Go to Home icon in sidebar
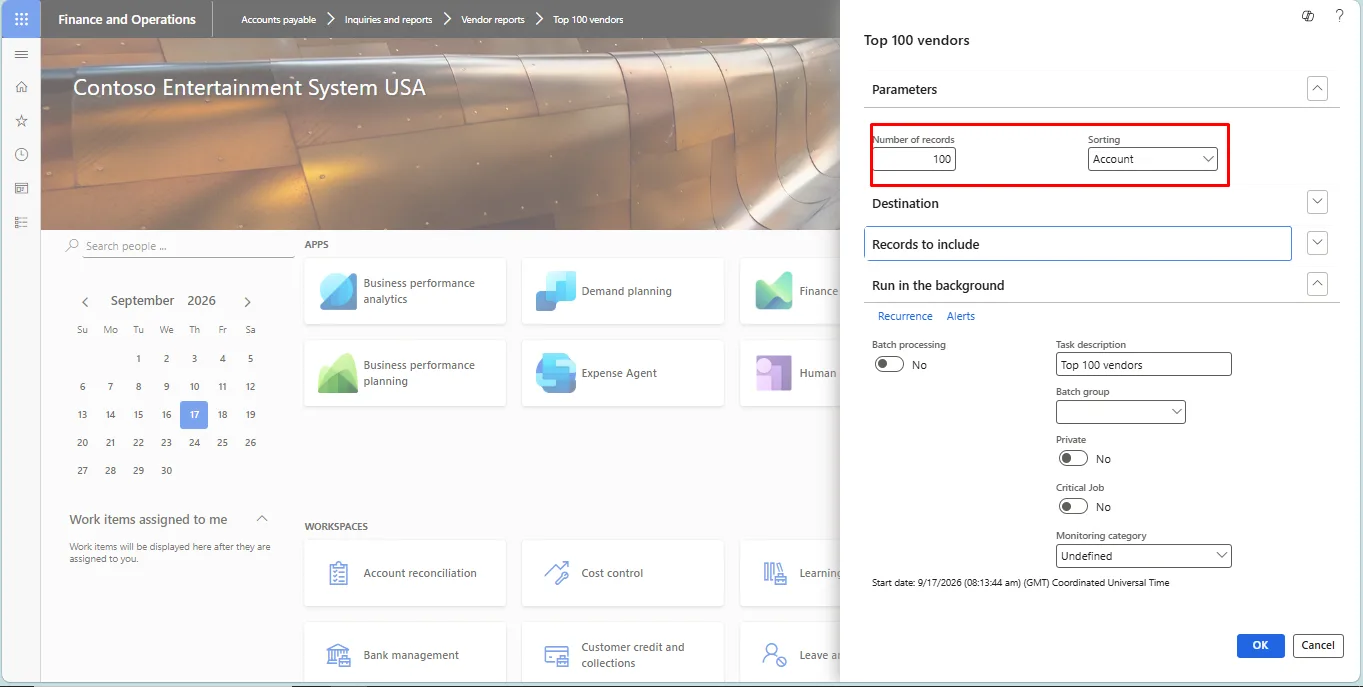 click(x=21, y=87)
